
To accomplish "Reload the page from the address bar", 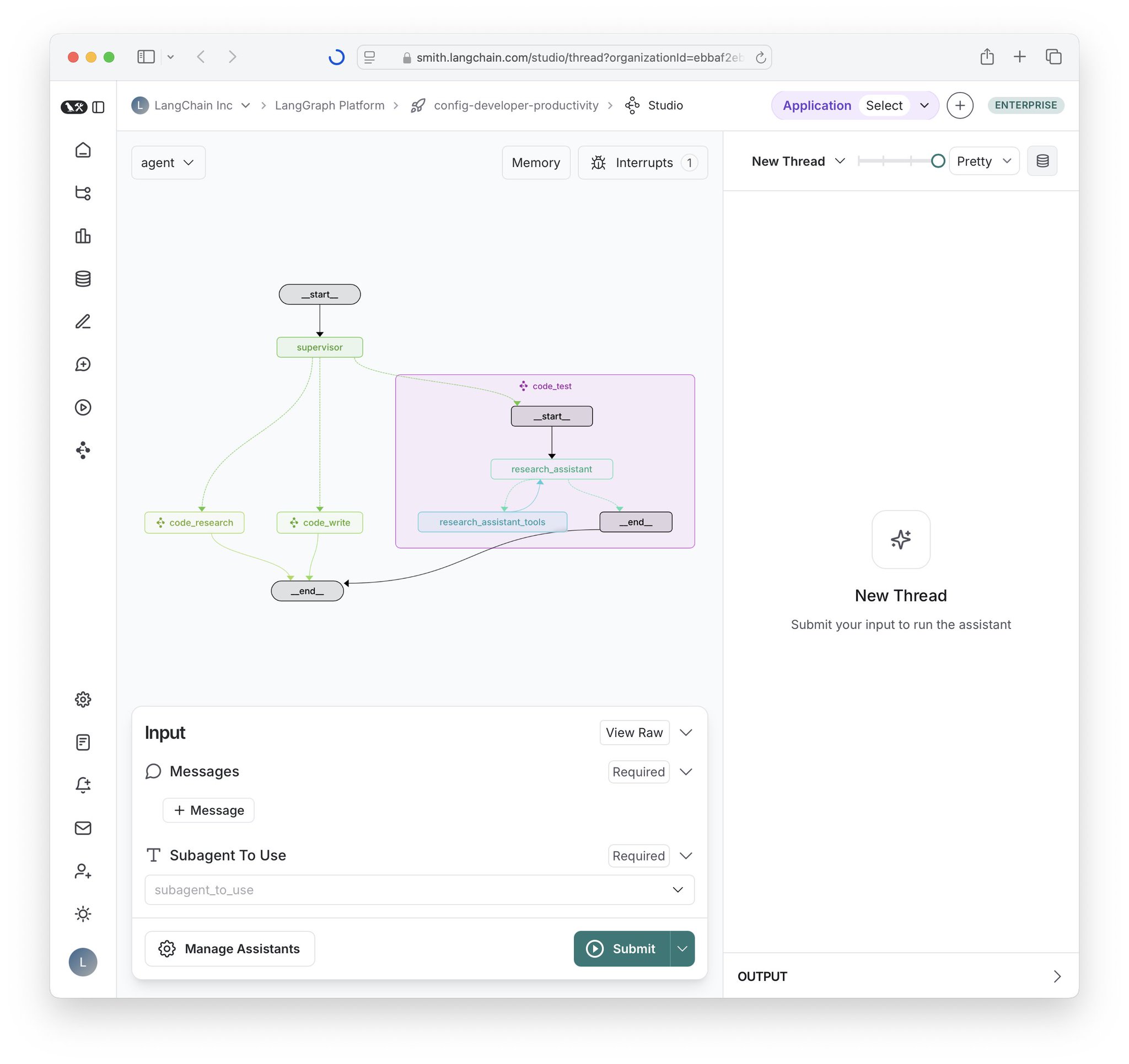I will [x=761, y=57].
